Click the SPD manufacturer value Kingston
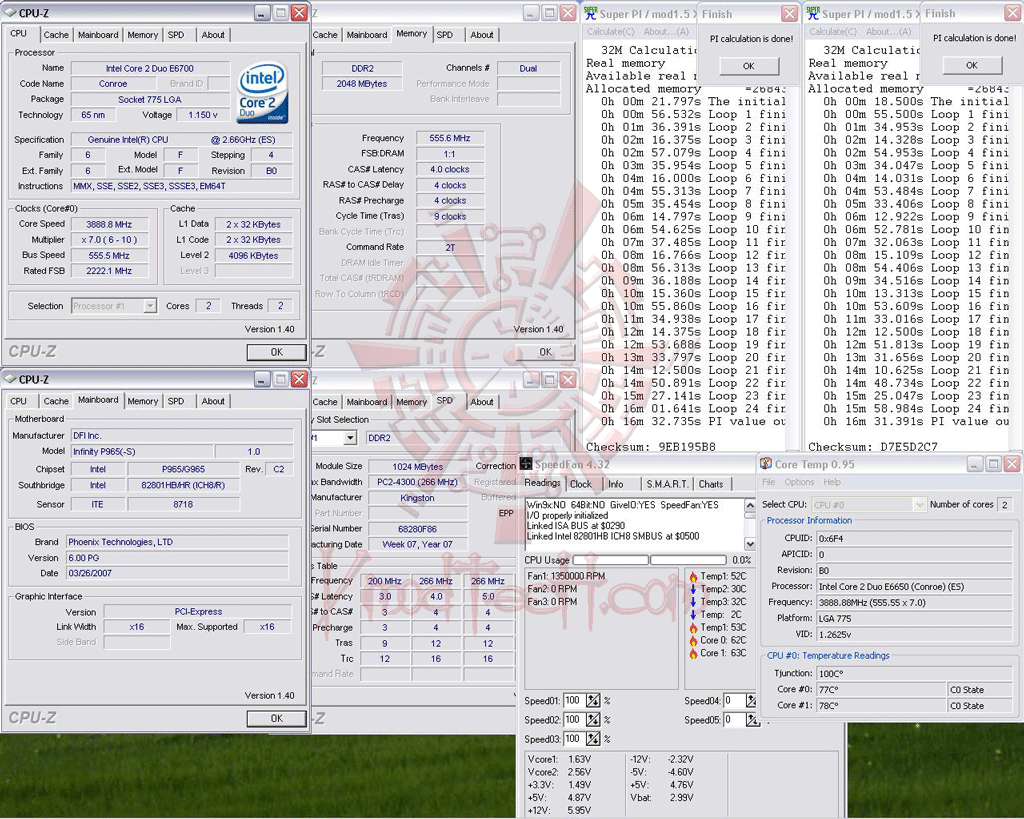The width and height of the screenshot is (1024, 819). [417, 498]
